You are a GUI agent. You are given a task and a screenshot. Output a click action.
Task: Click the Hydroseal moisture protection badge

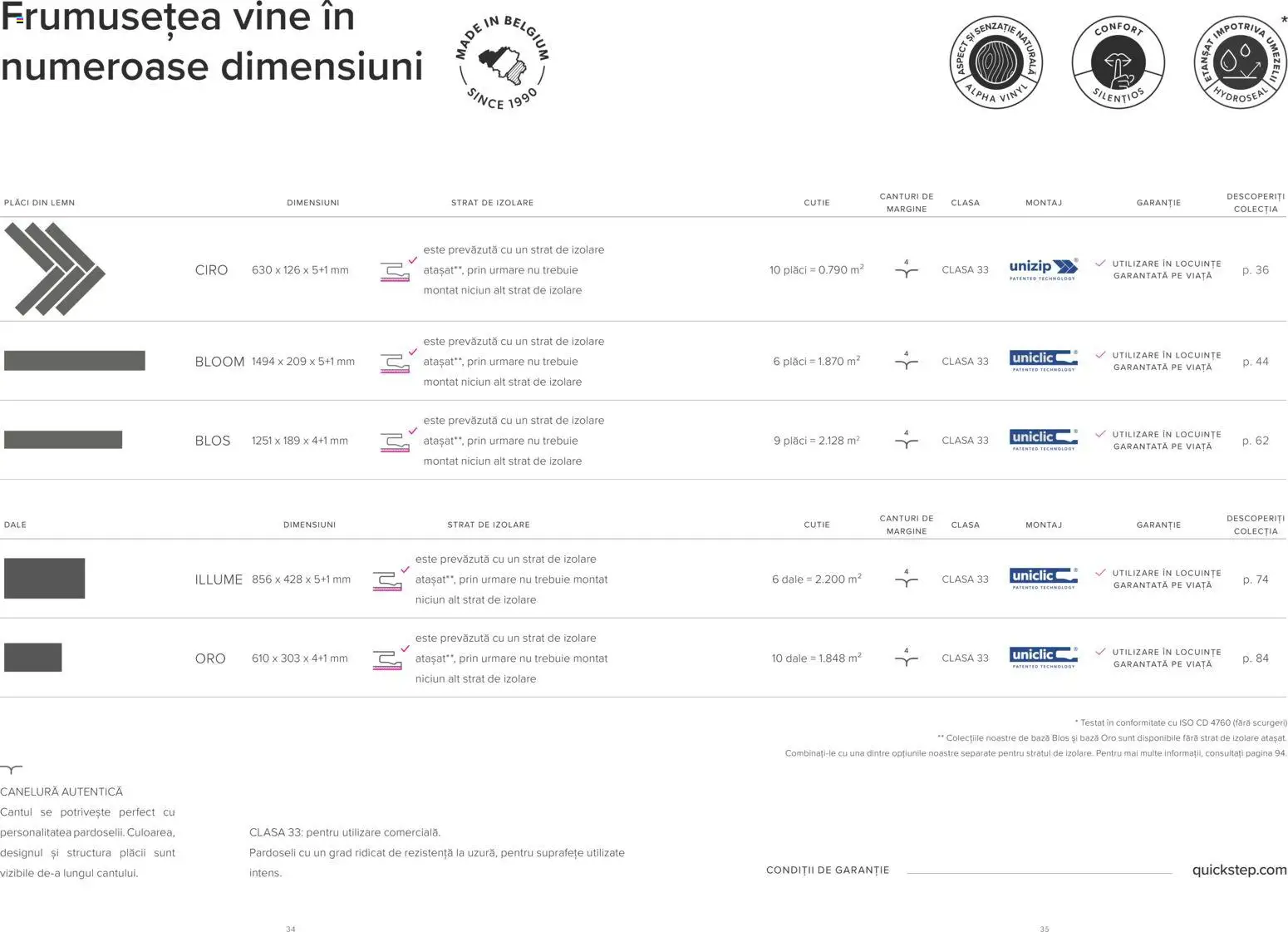click(x=1239, y=63)
